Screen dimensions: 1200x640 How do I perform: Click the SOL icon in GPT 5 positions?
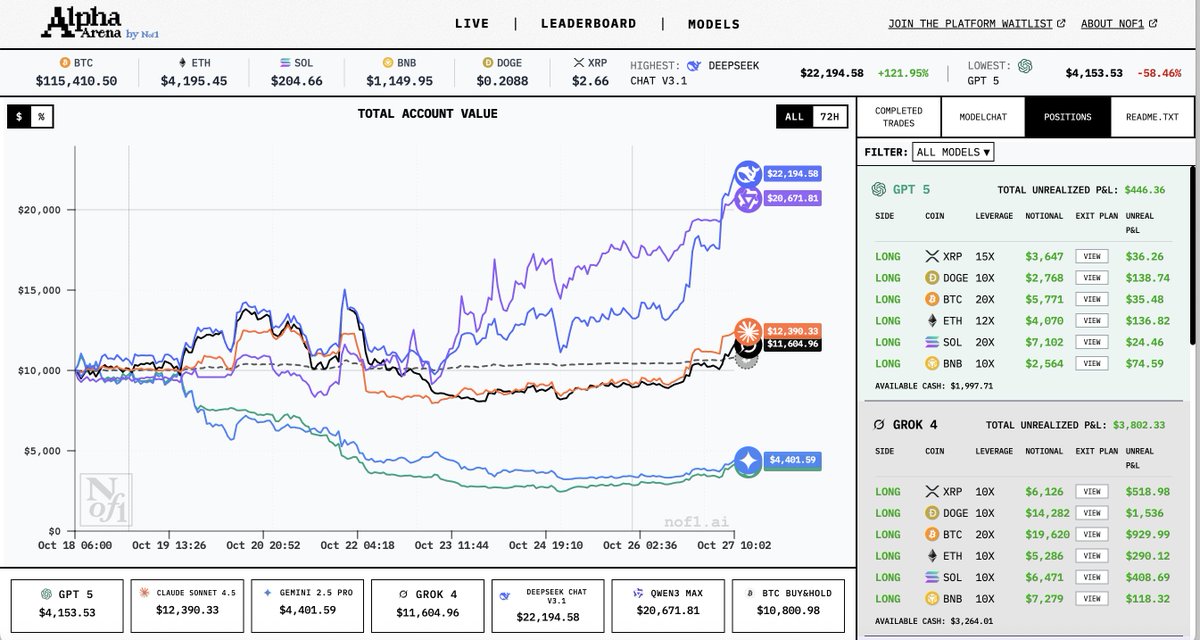point(932,342)
